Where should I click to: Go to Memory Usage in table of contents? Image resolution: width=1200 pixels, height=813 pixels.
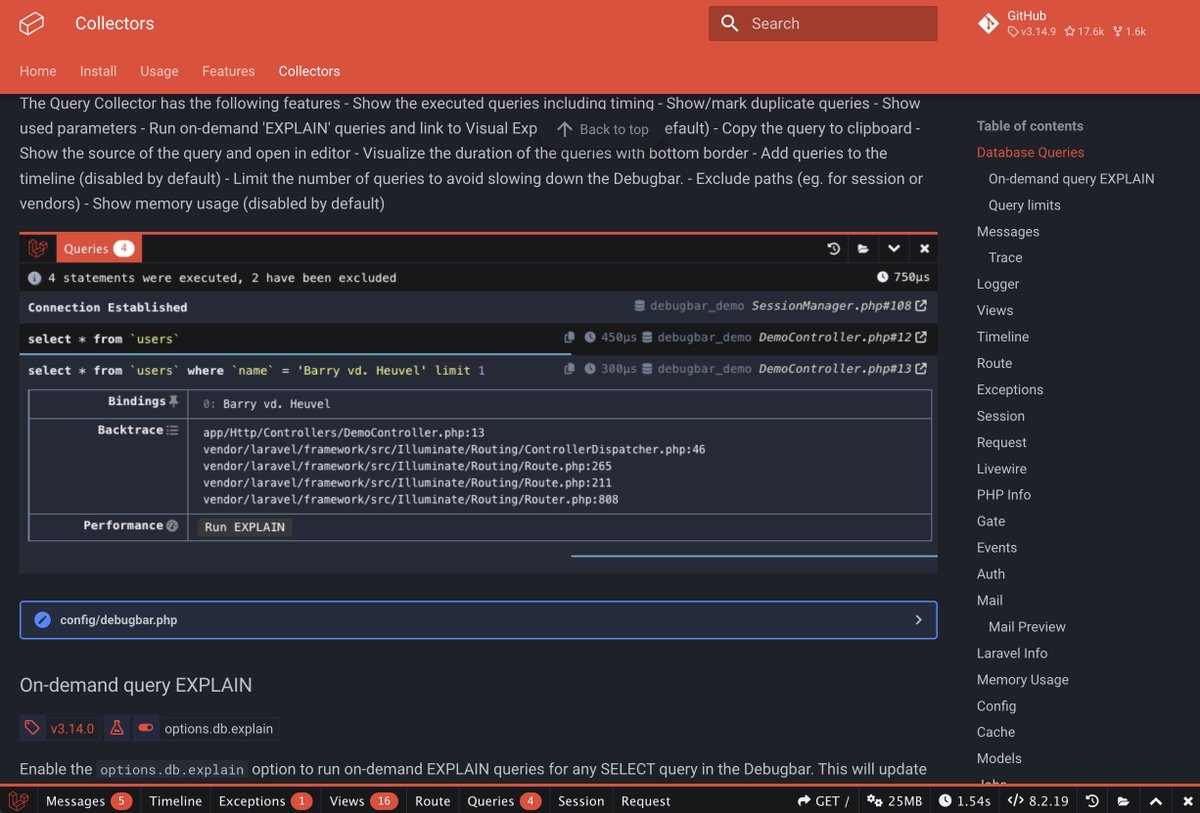pos(1023,679)
